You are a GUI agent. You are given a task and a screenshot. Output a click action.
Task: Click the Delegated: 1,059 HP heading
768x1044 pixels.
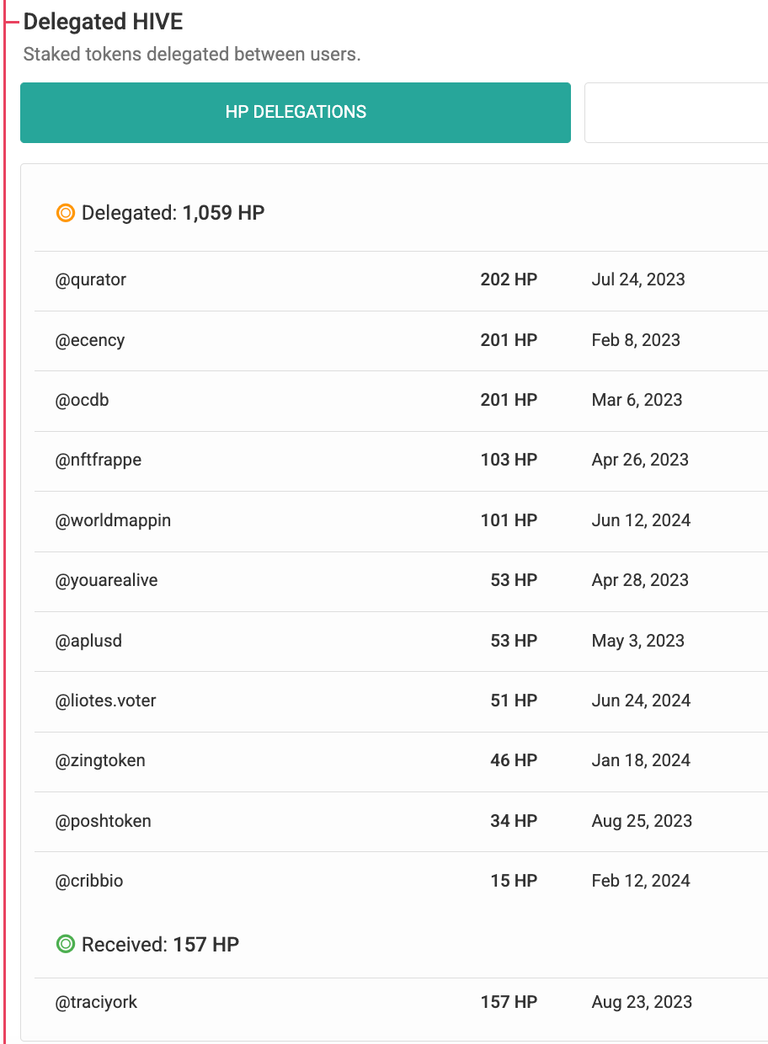[173, 213]
